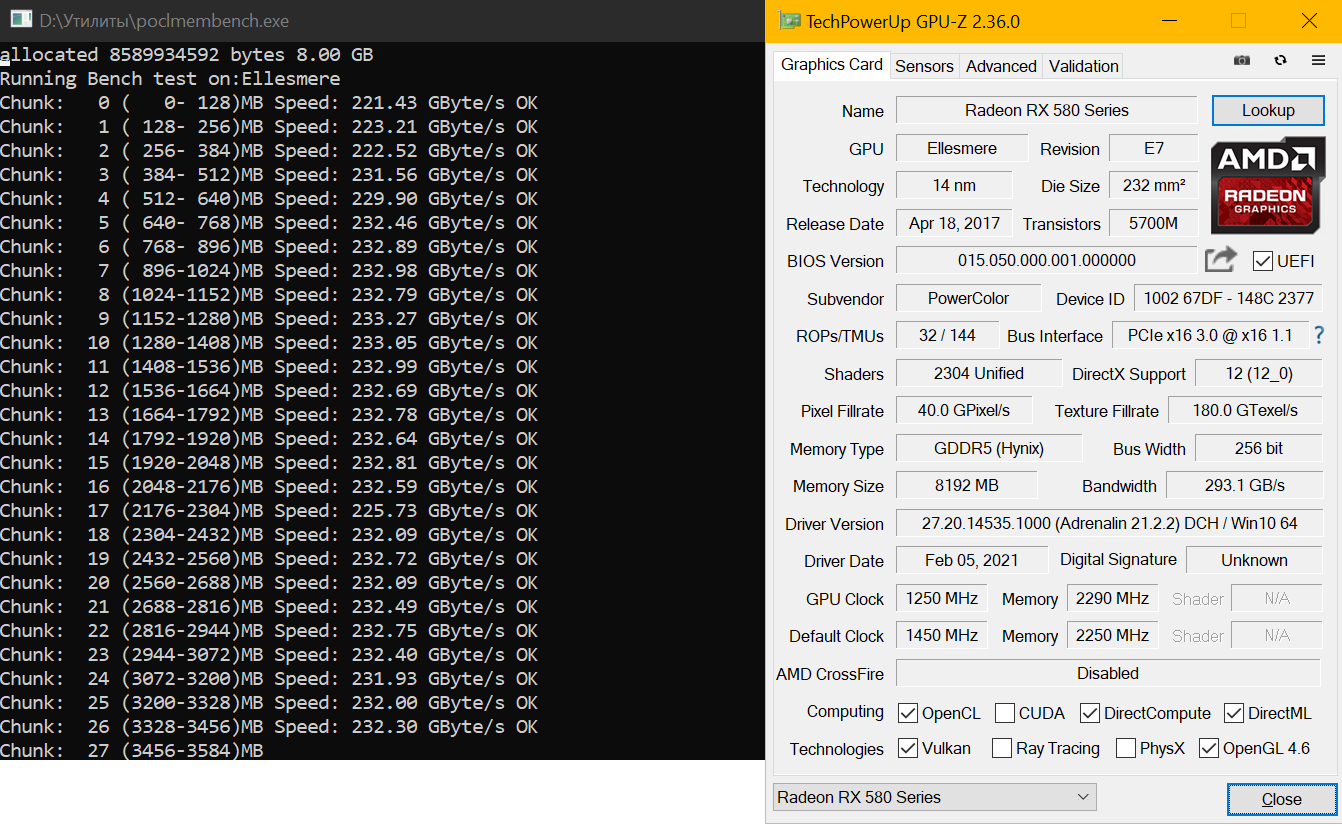Click the default Memory clock field 2250 MHz
Screen dimensions: 1342x826
tap(1113, 635)
